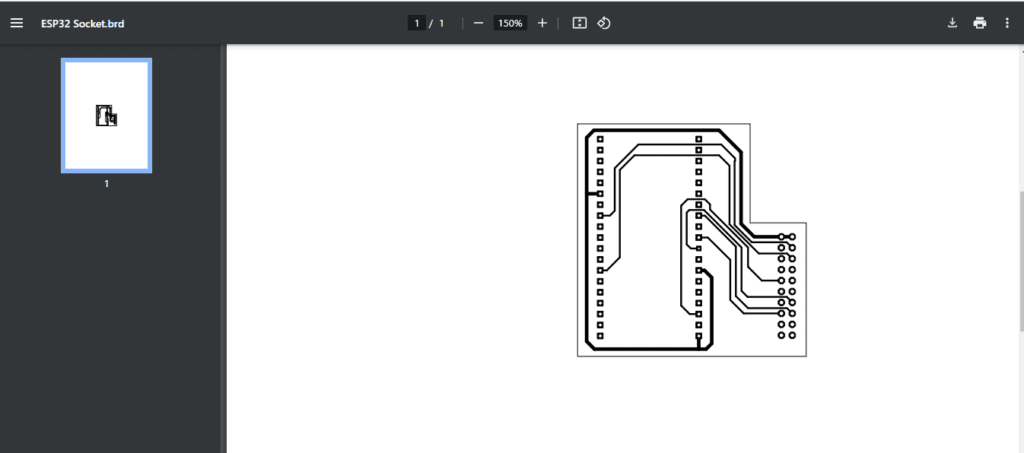
Task: Select the 150% zoom level field
Action: pyautogui.click(x=510, y=23)
